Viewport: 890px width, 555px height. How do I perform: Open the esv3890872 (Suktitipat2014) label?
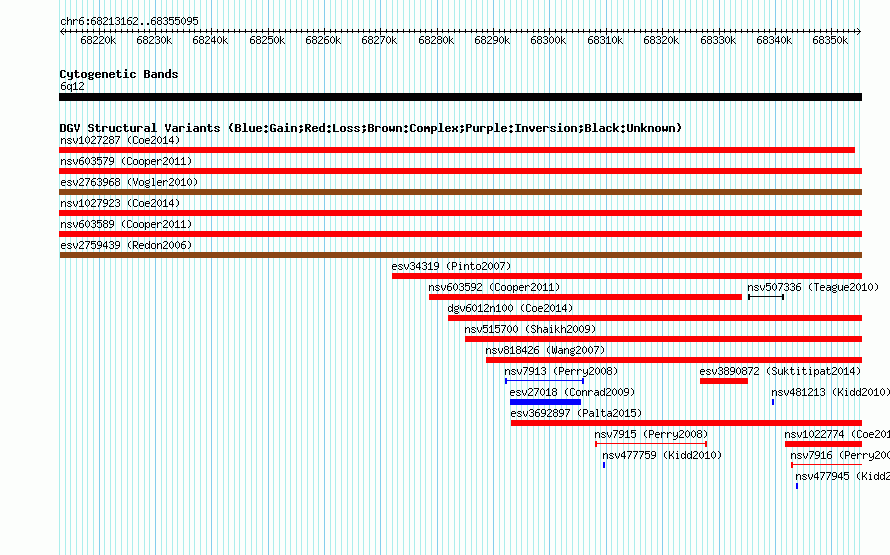780,371
